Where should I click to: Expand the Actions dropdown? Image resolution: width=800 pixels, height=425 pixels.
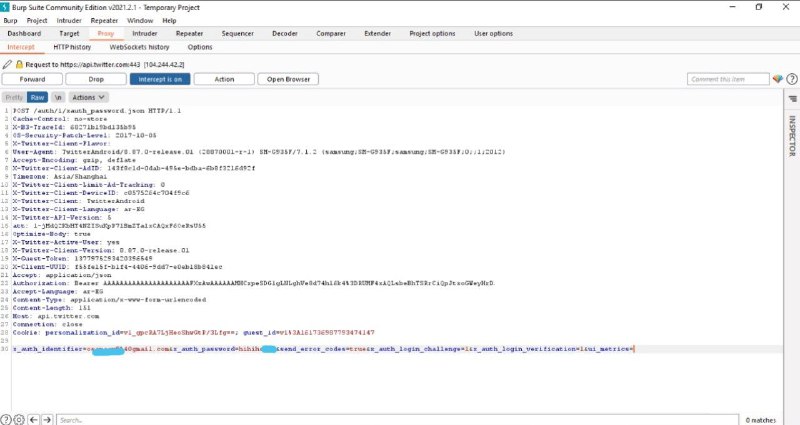coord(88,97)
